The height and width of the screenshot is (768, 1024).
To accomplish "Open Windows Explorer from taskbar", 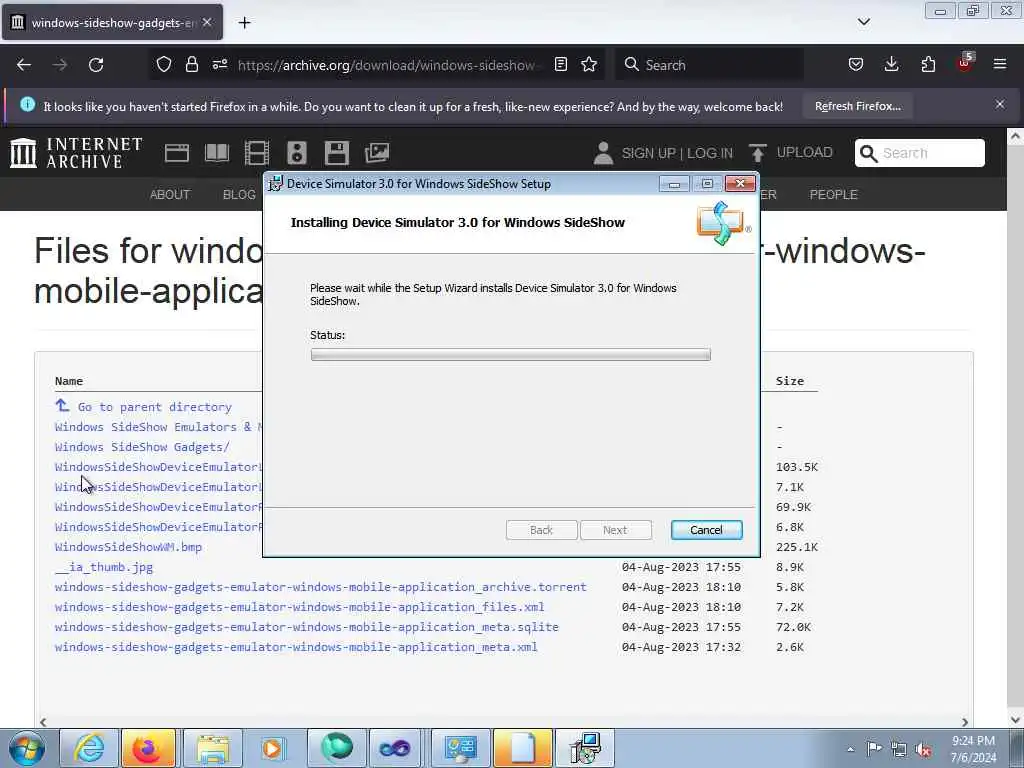I will 212,748.
